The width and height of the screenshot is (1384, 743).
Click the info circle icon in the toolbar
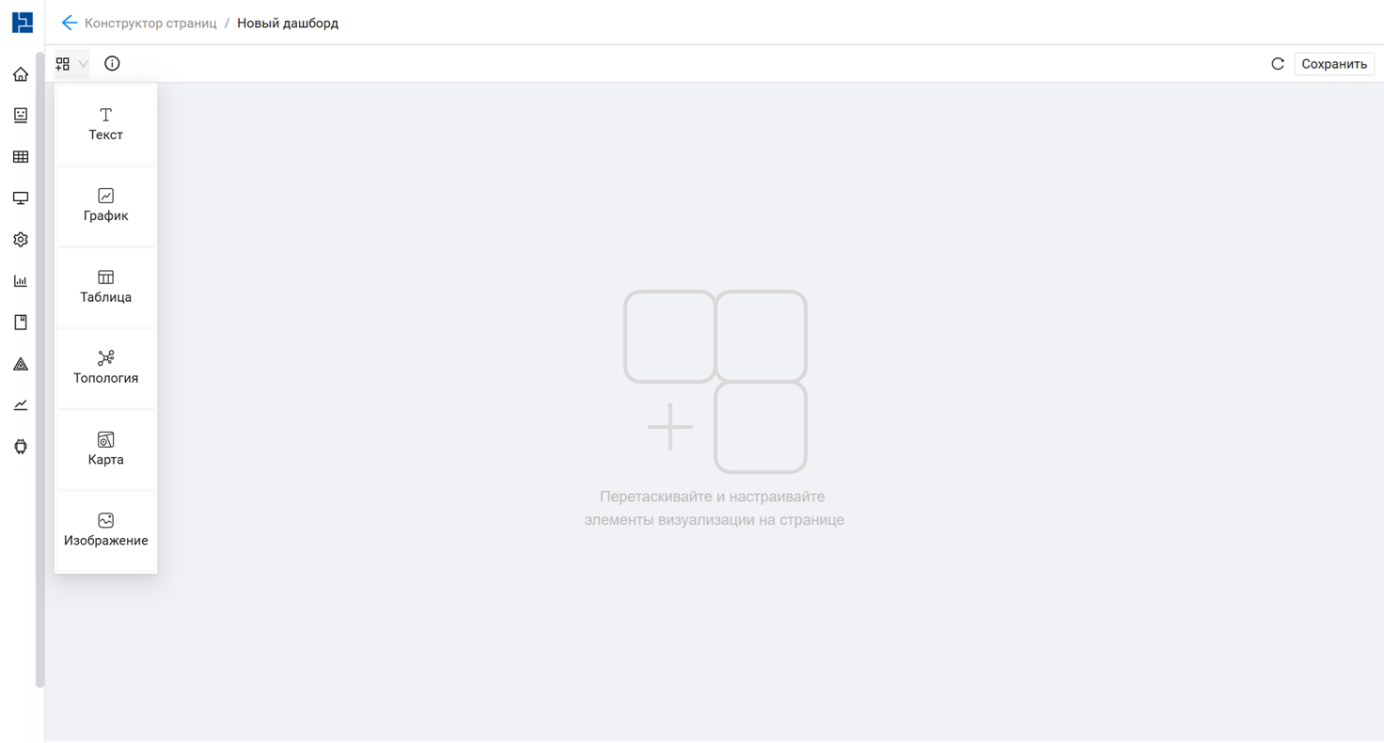[112, 64]
